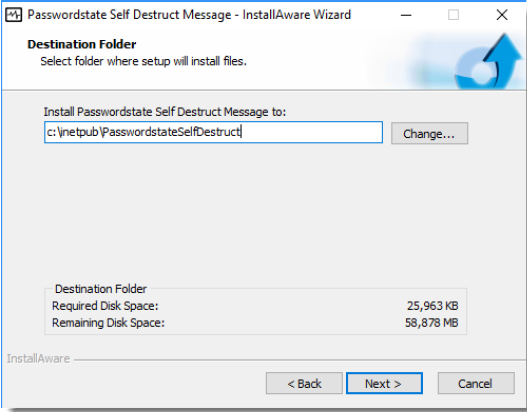Abort installation using the Cancel button
Viewport: 527px width, 412px height.
coord(476,383)
